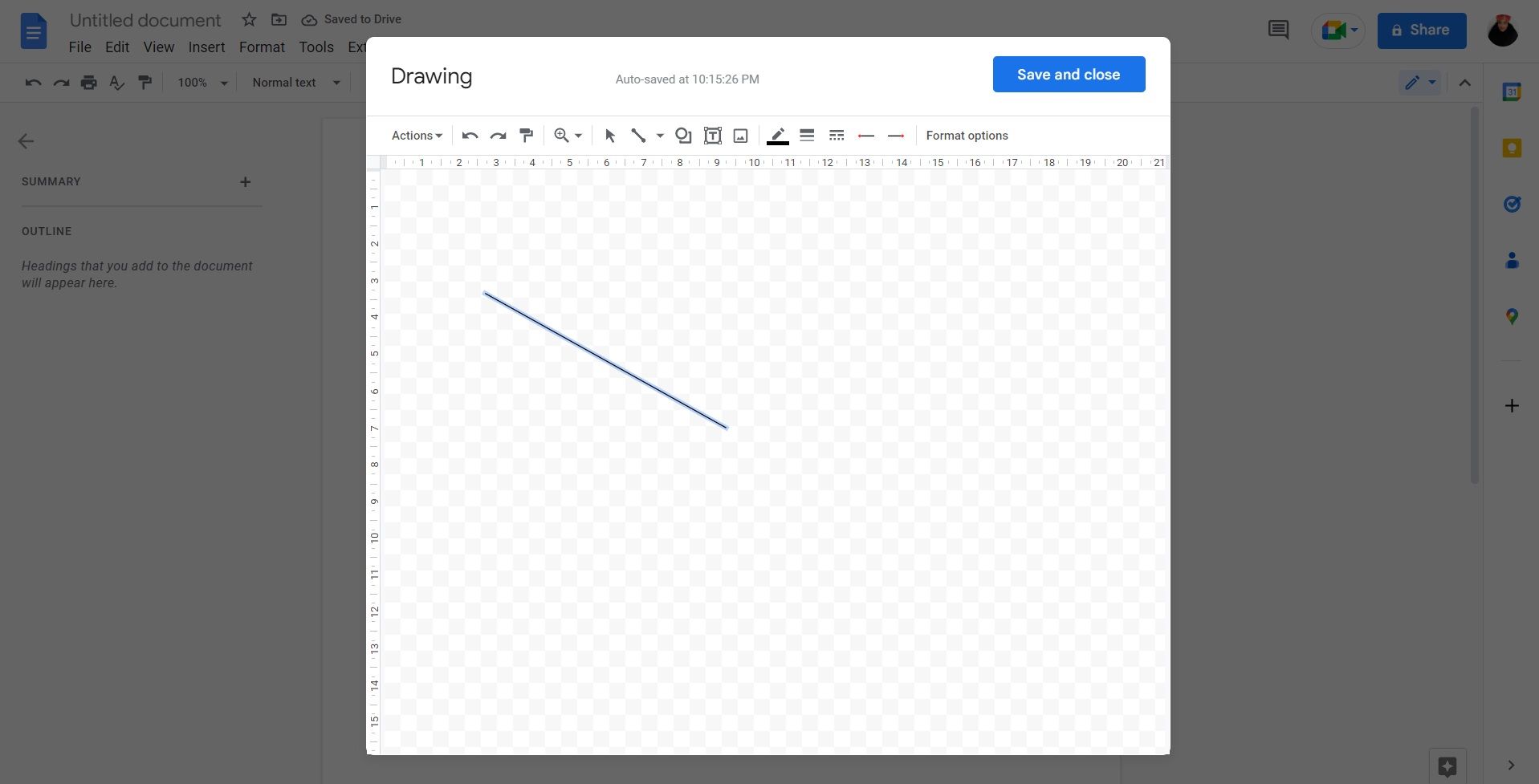Open the Format menu
The height and width of the screenshot is (784, 1539).
261,47
